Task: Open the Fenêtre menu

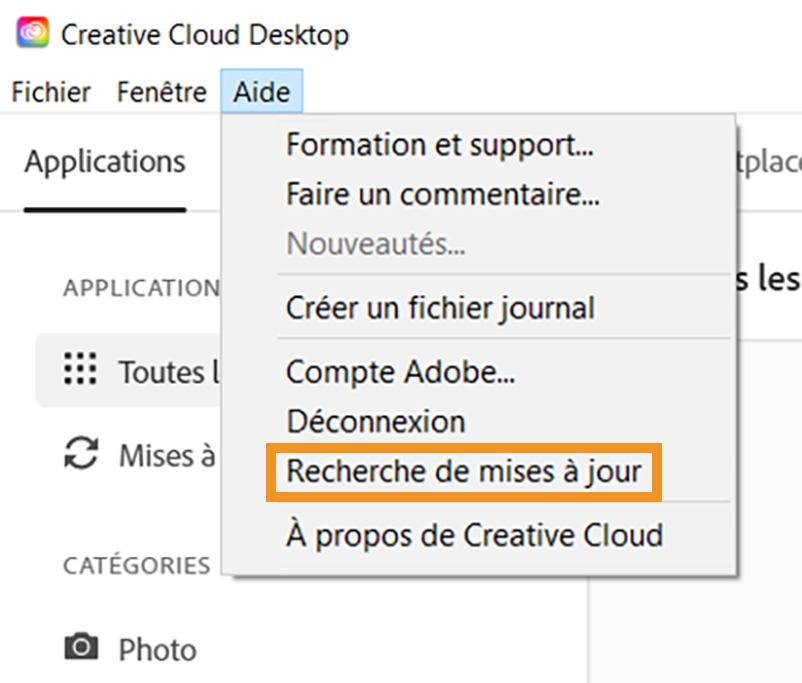Action: [x=161, y=92]
